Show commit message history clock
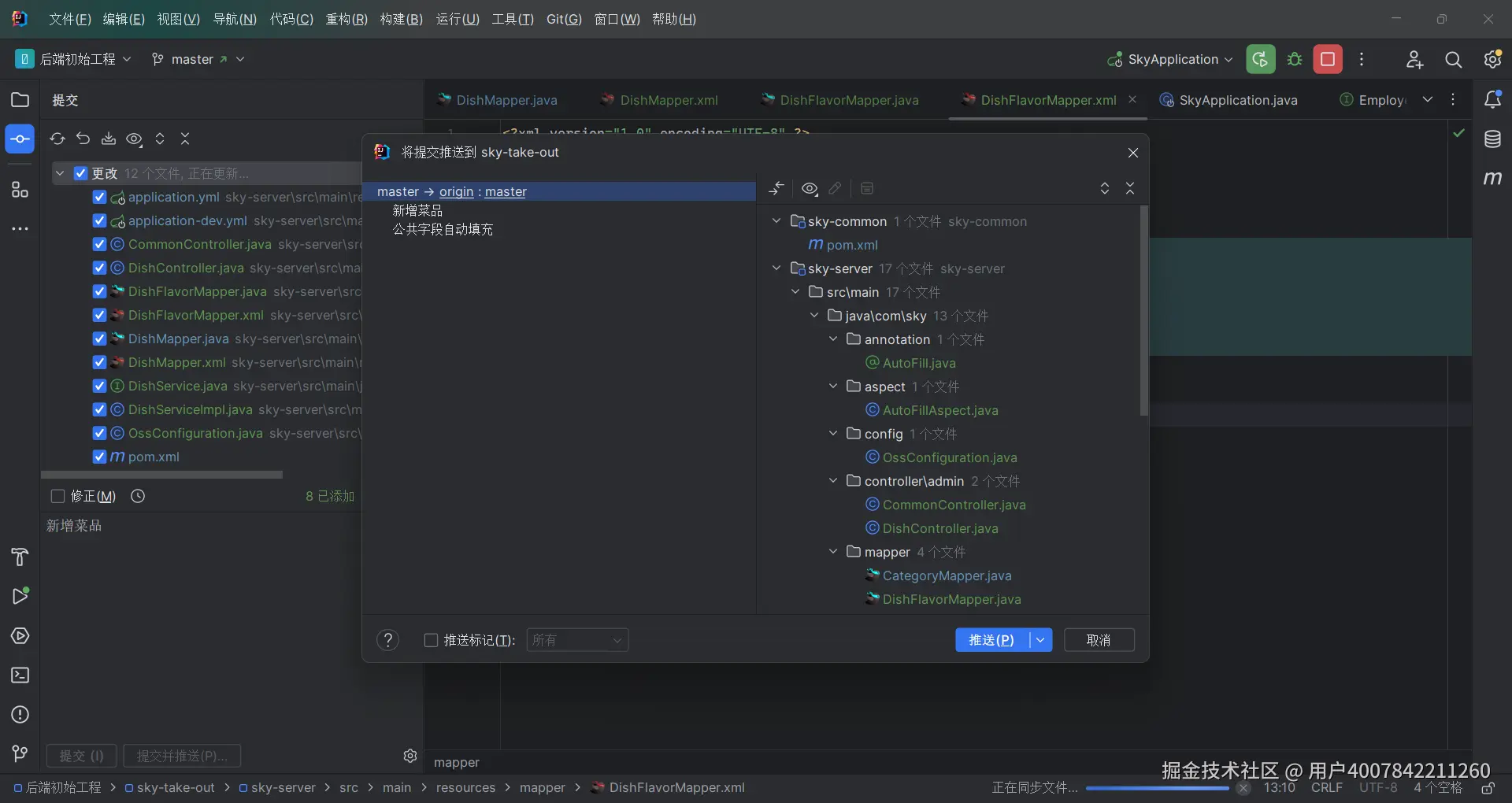Viewport: 1512px width, 803px height. 138,496
